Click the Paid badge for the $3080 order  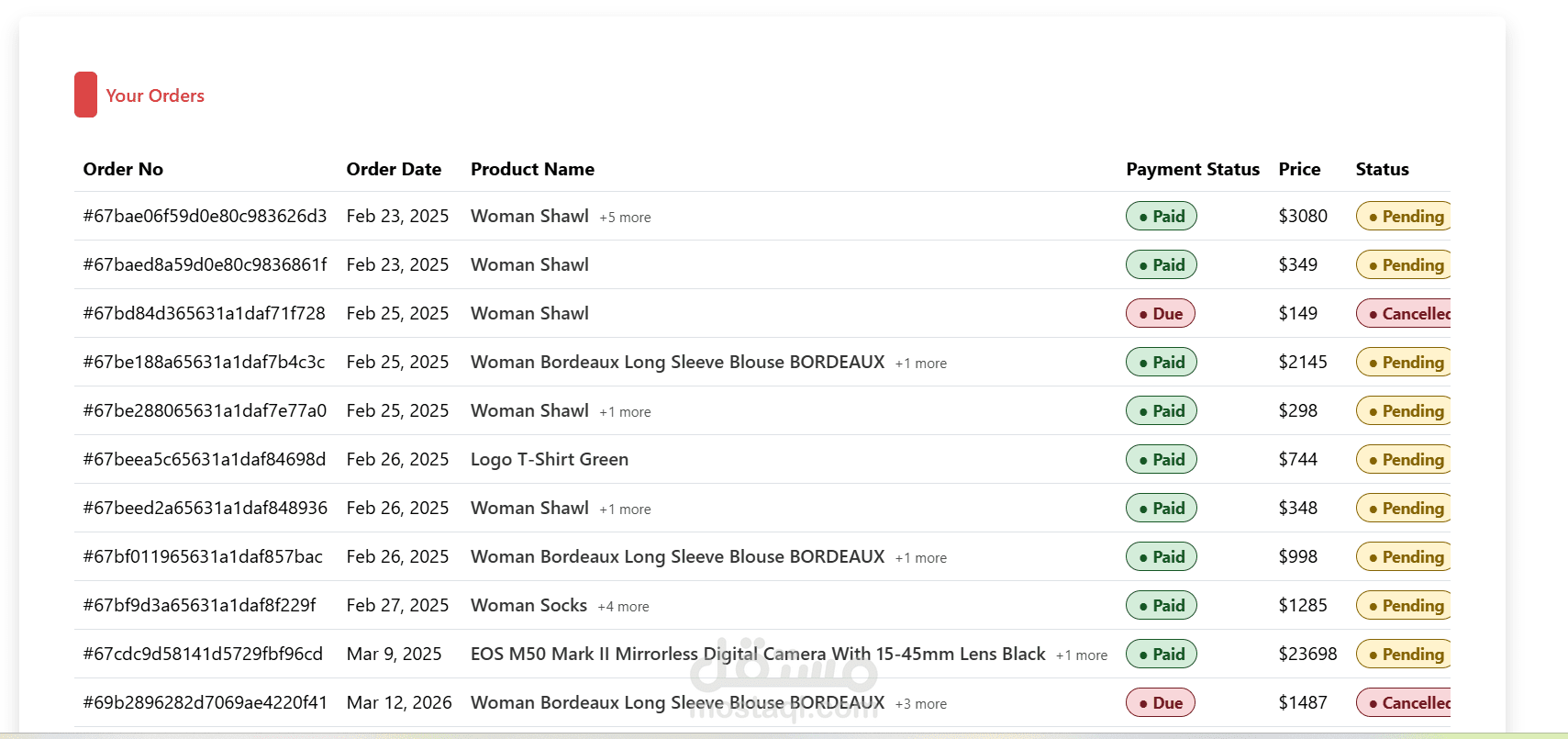click(1161, 216)
